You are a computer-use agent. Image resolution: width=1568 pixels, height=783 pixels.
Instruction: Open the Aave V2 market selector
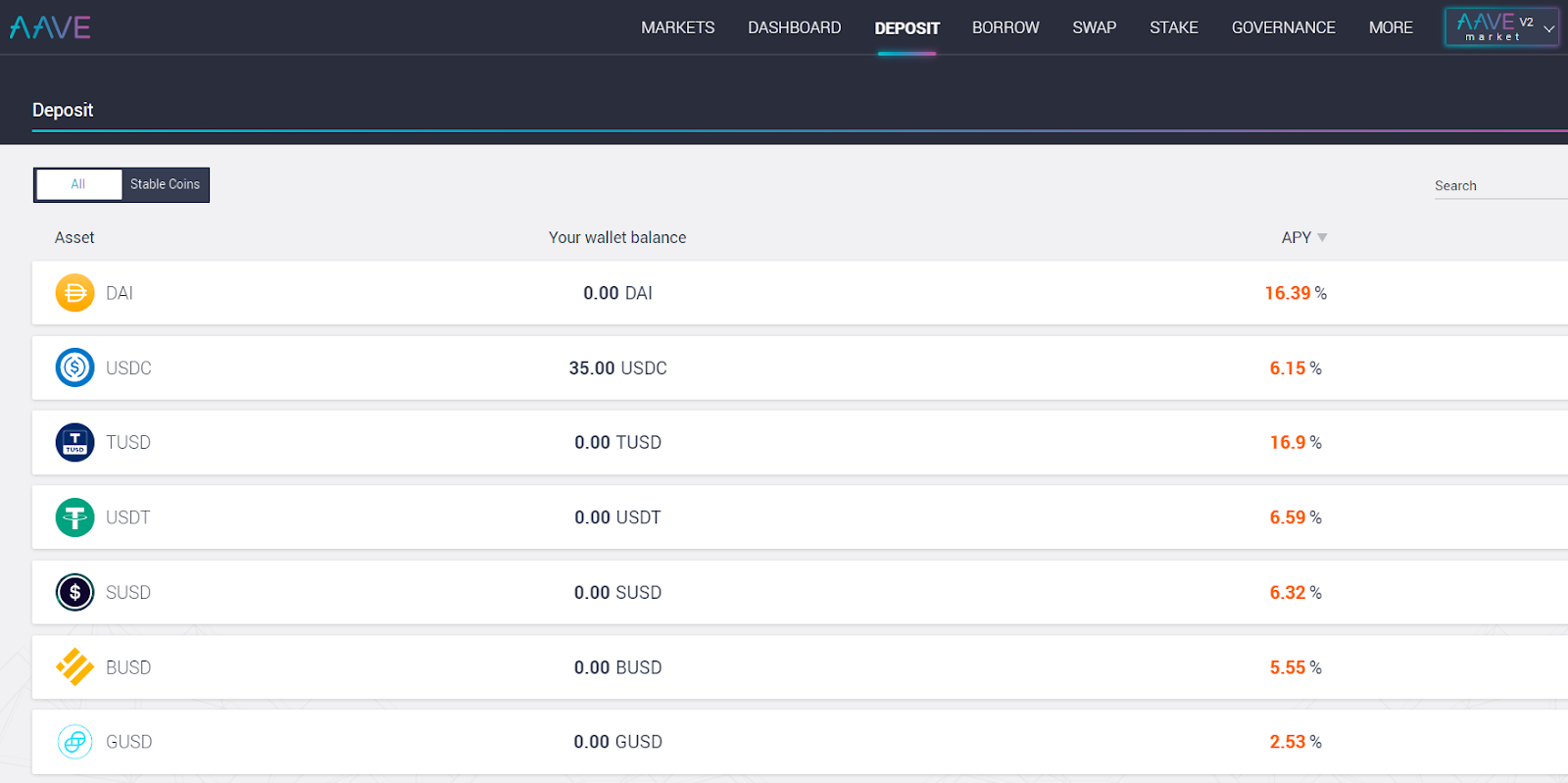pos(1500,27)
